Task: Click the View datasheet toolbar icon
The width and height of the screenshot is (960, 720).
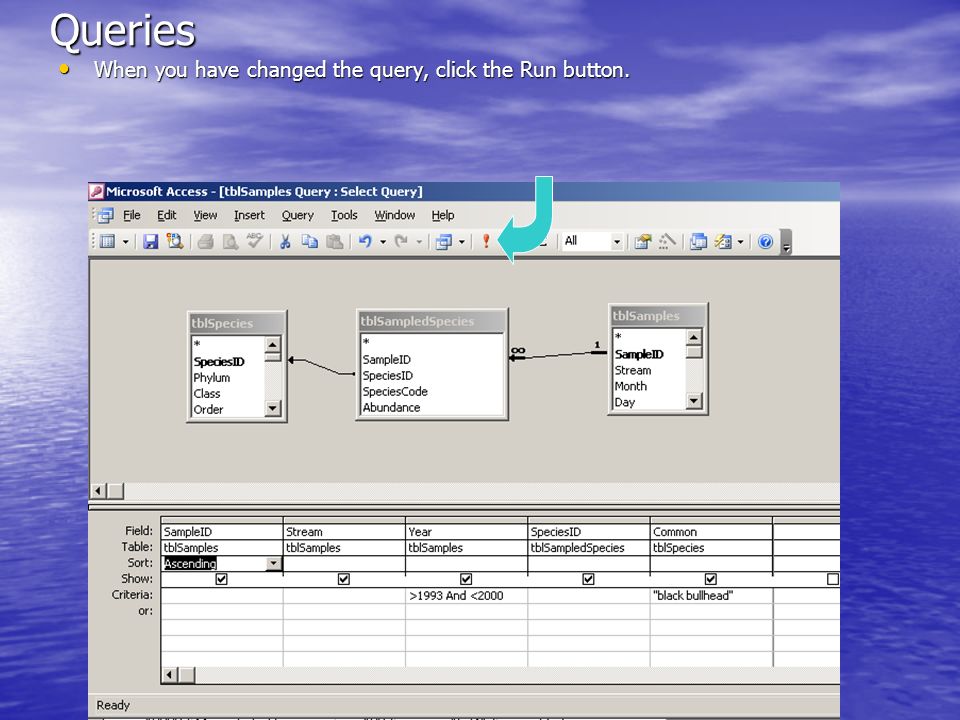Action: coord(108,241)
